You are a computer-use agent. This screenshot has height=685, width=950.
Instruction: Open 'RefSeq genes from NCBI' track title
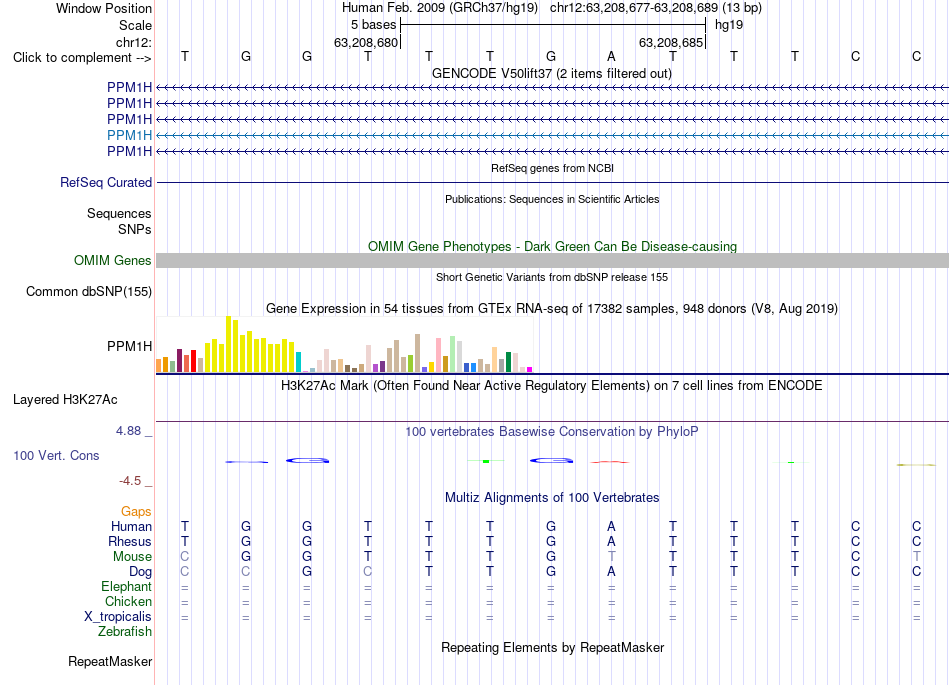[x=552, y=168]
